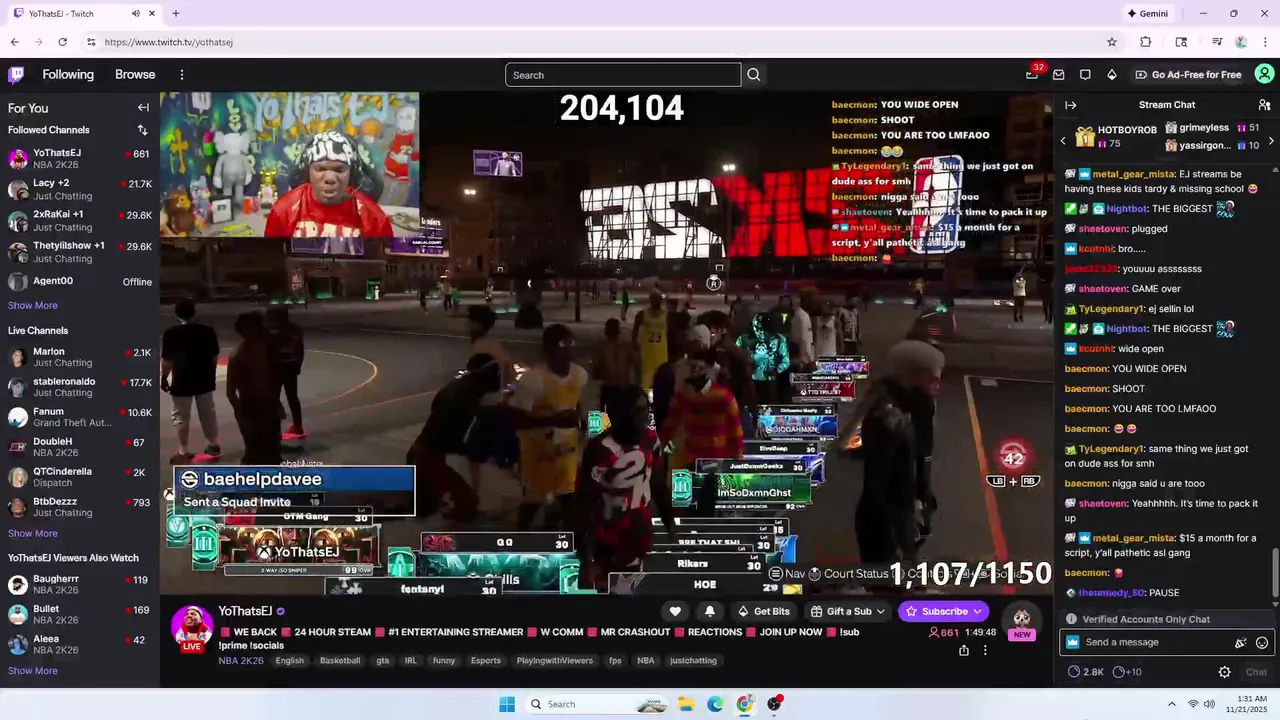This screenshot has height=720, width=1280.
Task: Open the three-dot more menu beside Browse
Action: click(x=181, y=75)
